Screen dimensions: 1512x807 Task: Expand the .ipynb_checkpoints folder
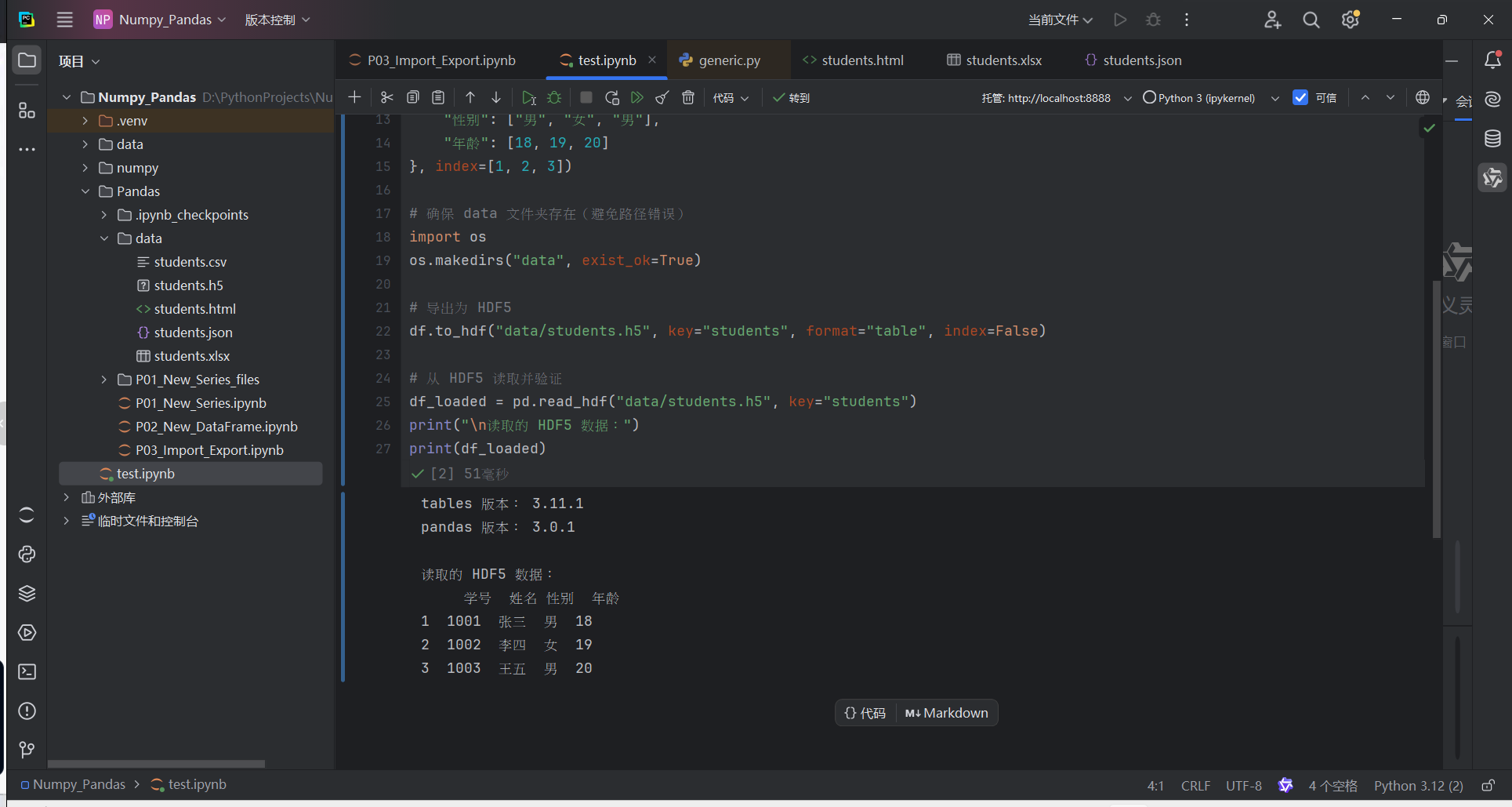coord(104,215)
